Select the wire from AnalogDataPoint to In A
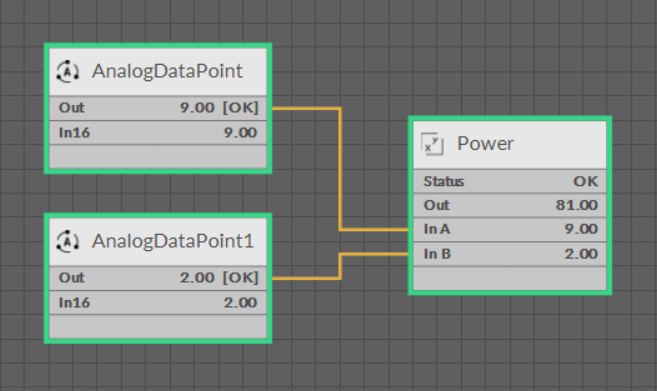 (x=340, y=168)
